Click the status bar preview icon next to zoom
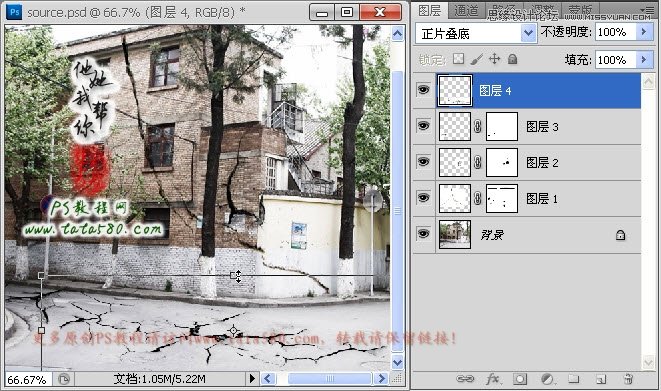The image size is (661, 391). click(x=63, y=379)
